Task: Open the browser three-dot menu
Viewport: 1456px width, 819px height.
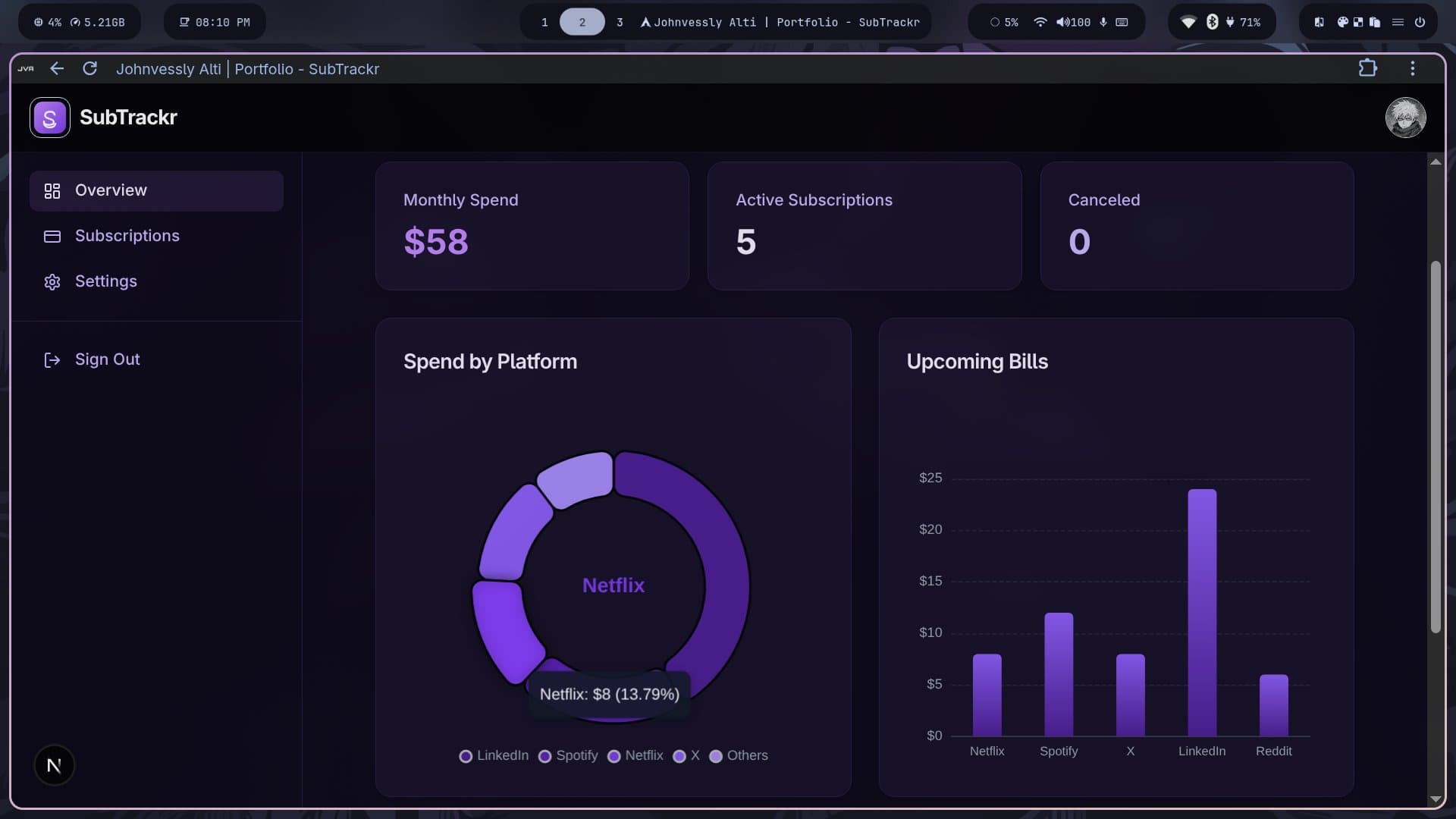Action: [x=1413, y=68]
